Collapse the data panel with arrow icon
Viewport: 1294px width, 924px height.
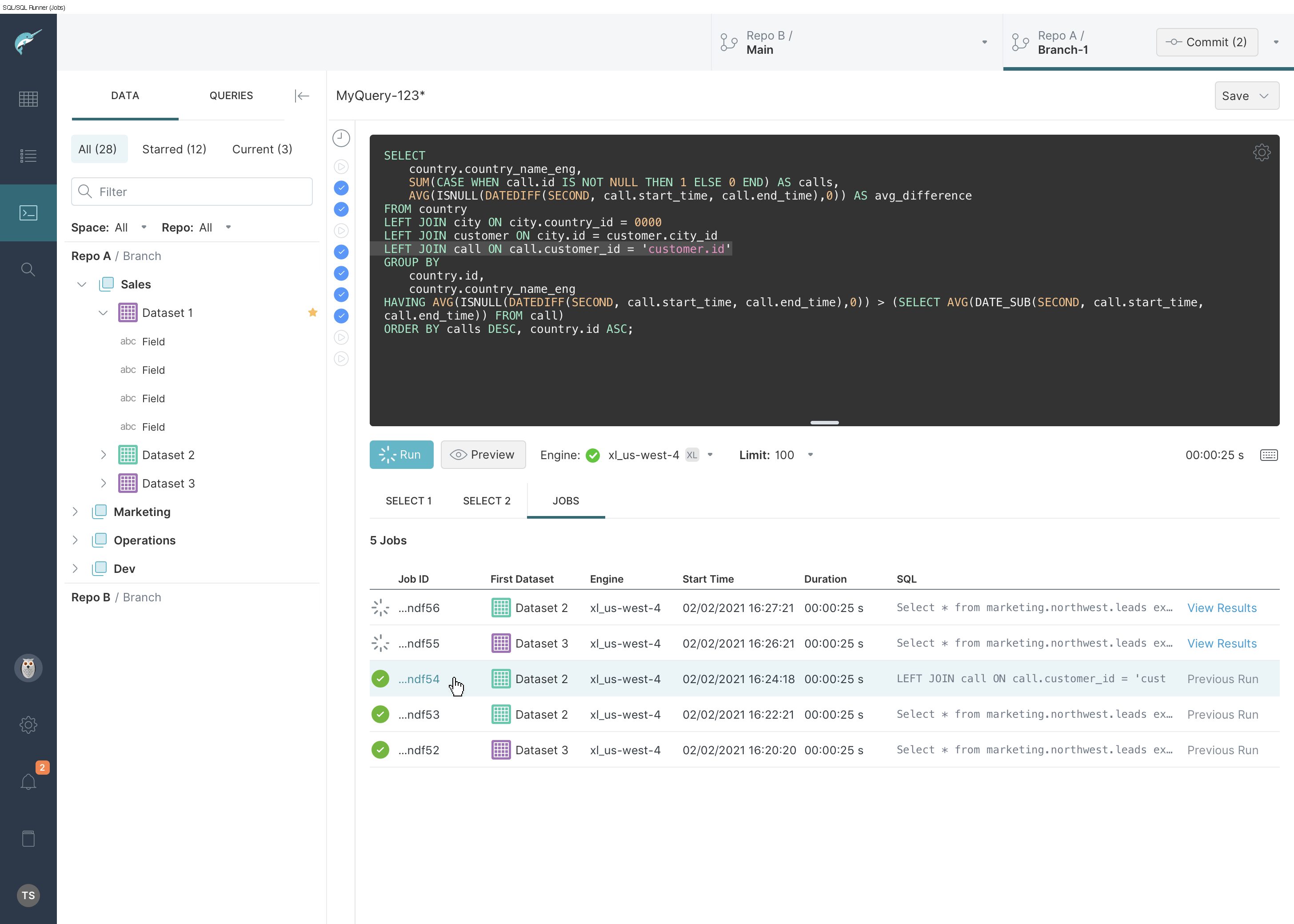(301, 96)
